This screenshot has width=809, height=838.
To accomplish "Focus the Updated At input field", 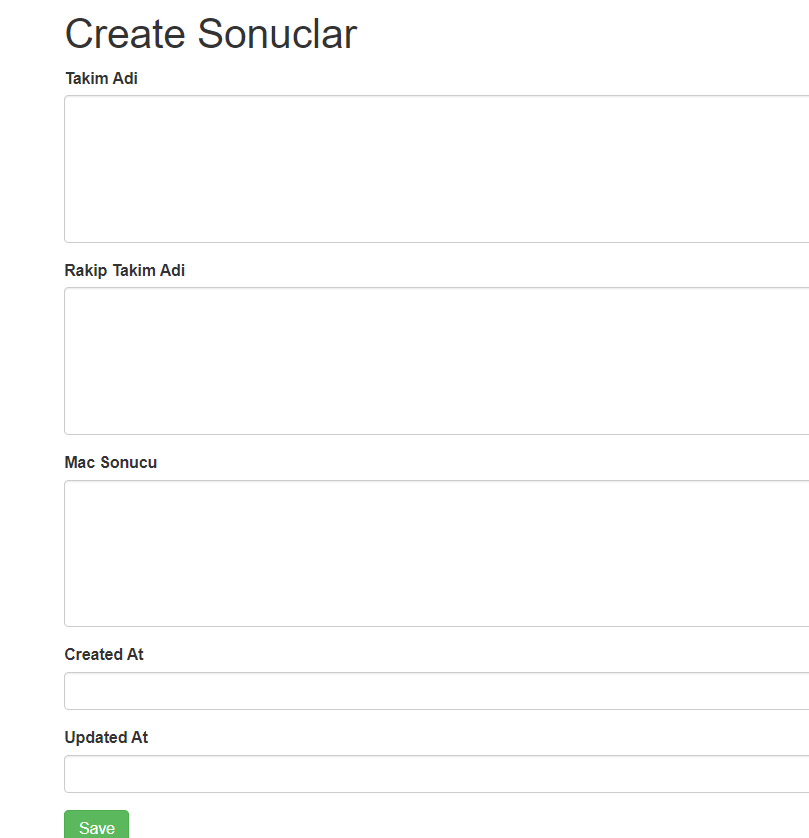I will pos(436,774).
